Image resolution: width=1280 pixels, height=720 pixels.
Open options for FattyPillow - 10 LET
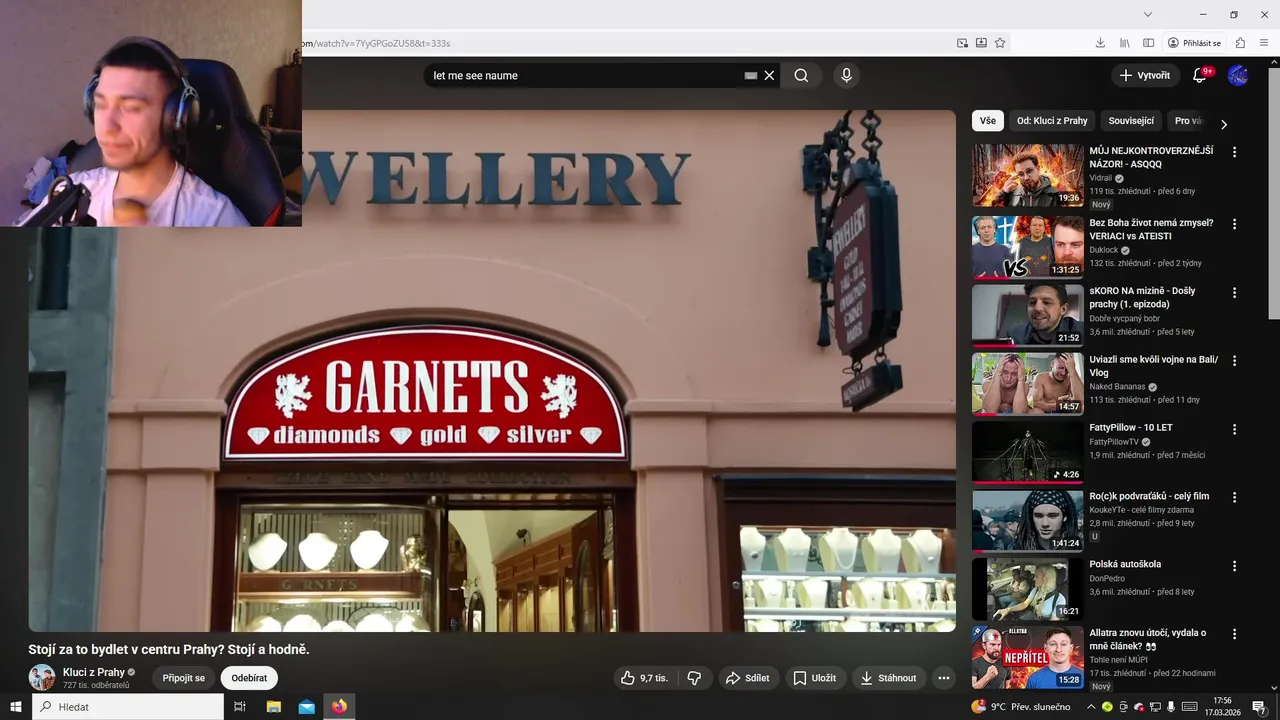[1234, 429]
